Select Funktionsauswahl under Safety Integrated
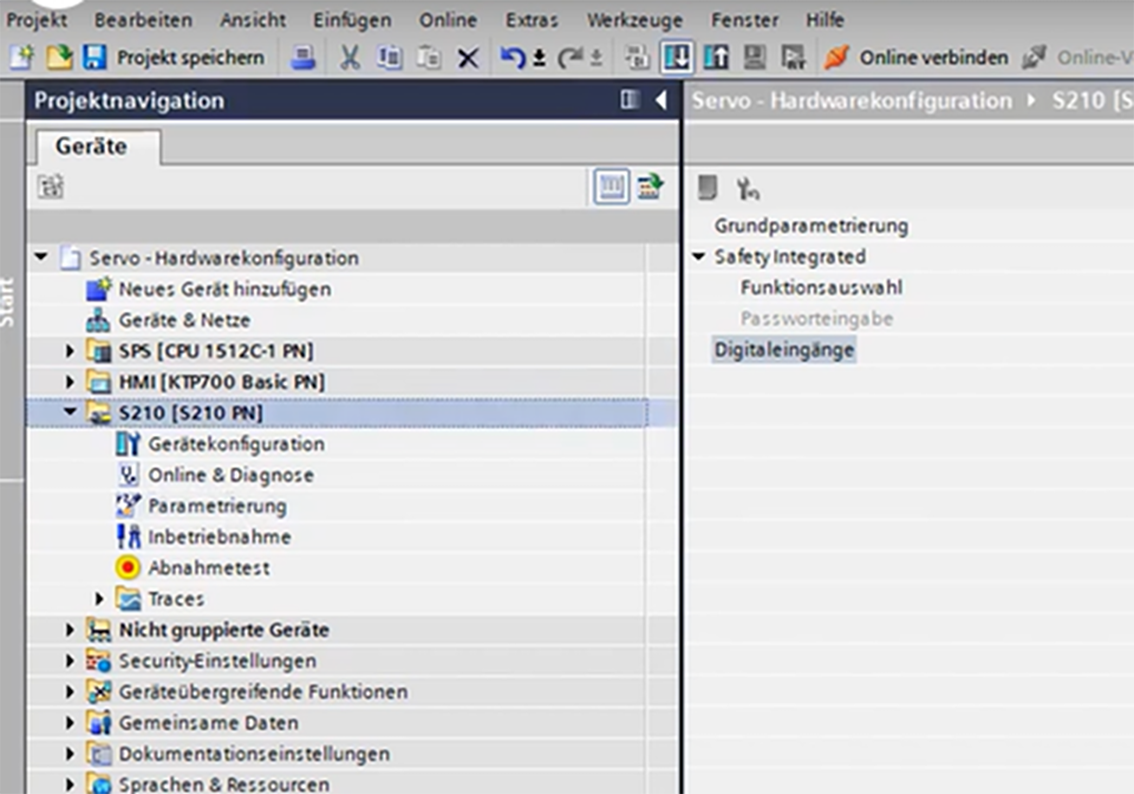Image resolution: width=1134 pixels, height=794 pixels. pos(821,288)
